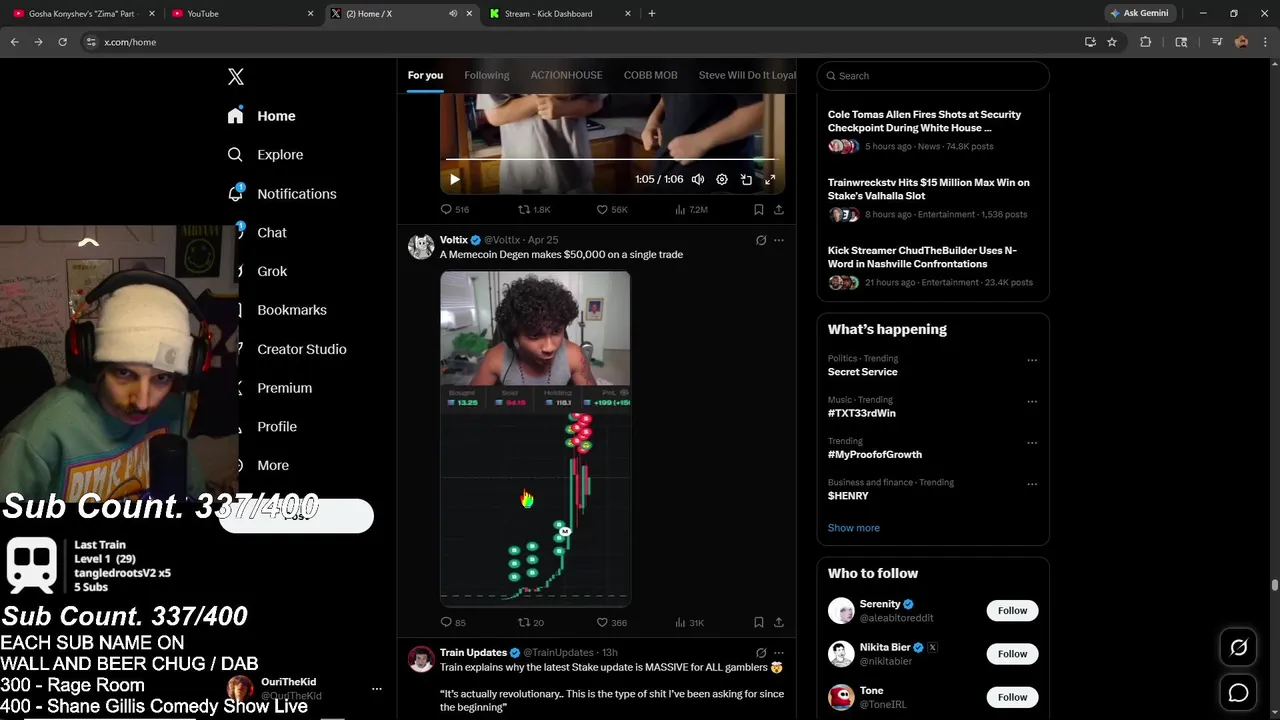1280x720 pixels.
Task: Open Grok explain on Voltix post
Action: 761,240
